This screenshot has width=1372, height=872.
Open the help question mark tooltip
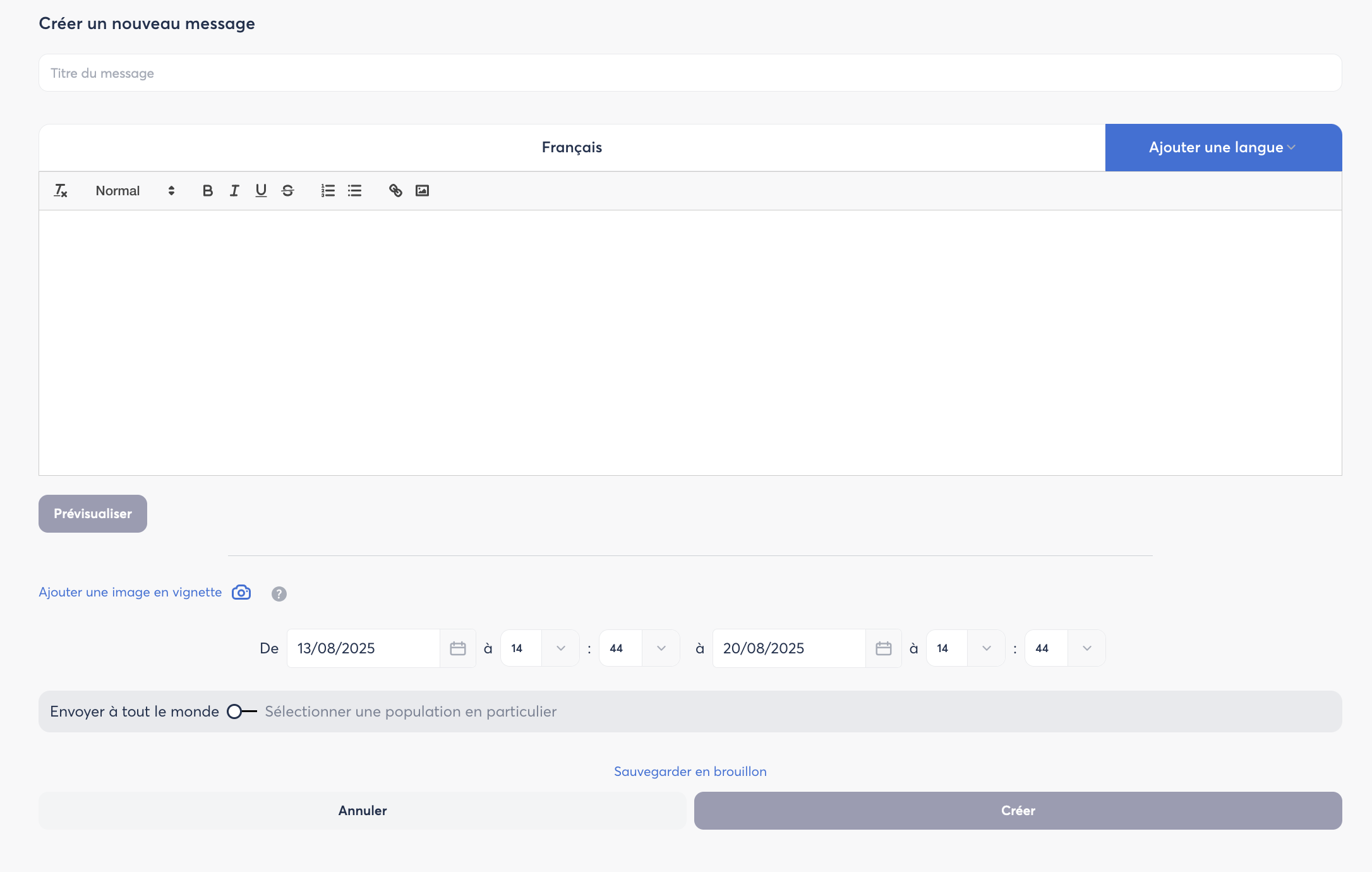(x=279, y=593)
